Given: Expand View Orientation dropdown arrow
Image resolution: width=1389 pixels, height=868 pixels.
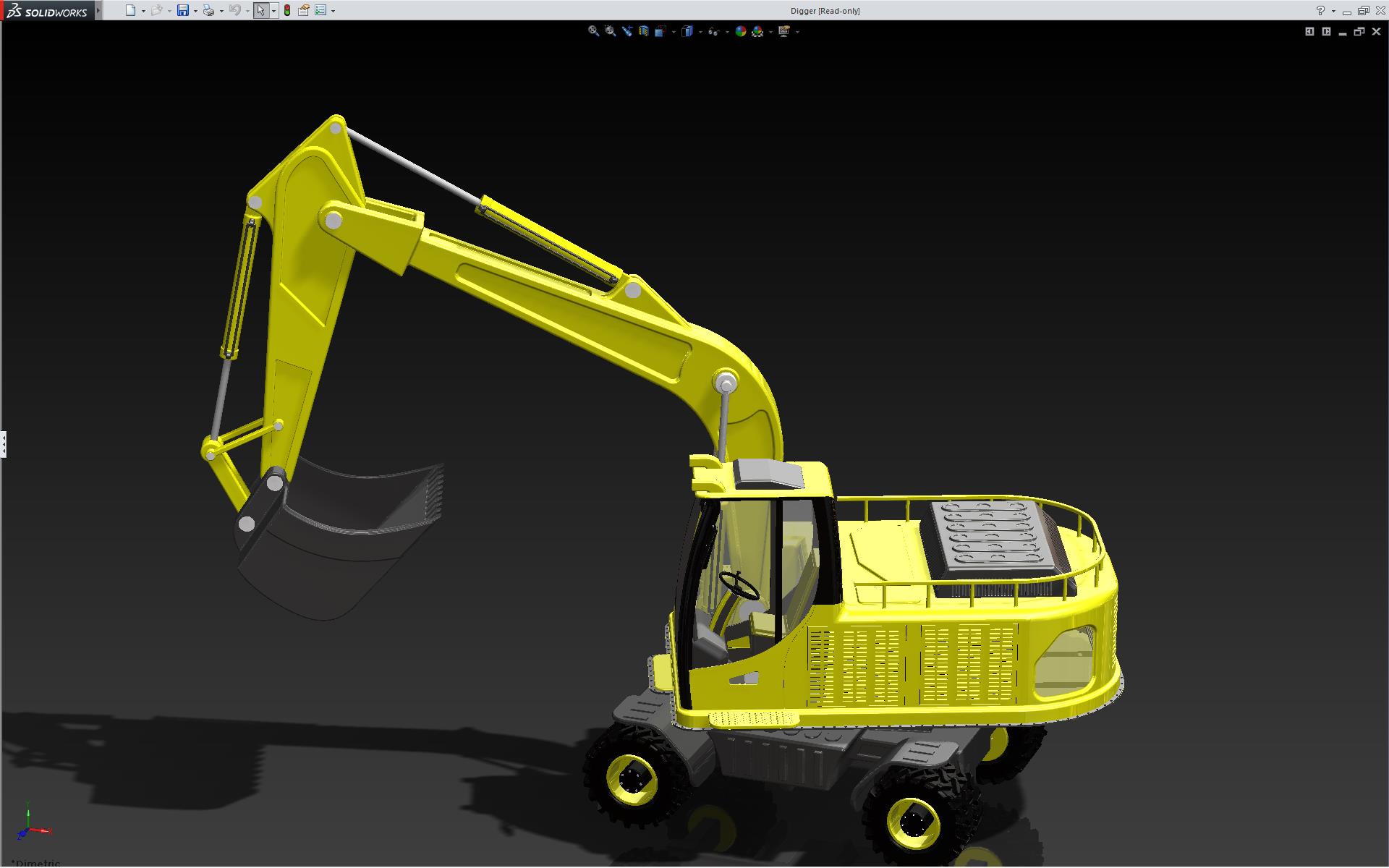Looking at the screenshot, I should tap(674, 32).
